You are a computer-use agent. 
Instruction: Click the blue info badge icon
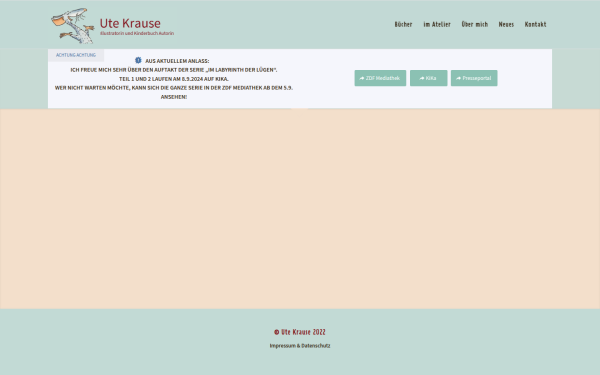pos(138,60)
